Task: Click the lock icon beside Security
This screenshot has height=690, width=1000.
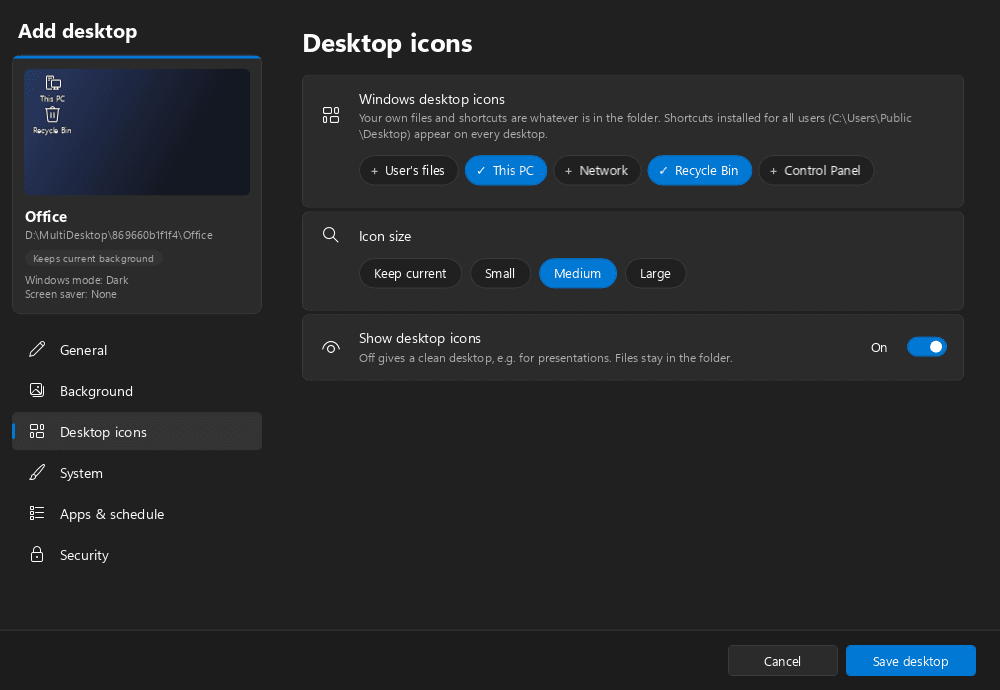Action: pyautogui.click(x=37, y=554)
